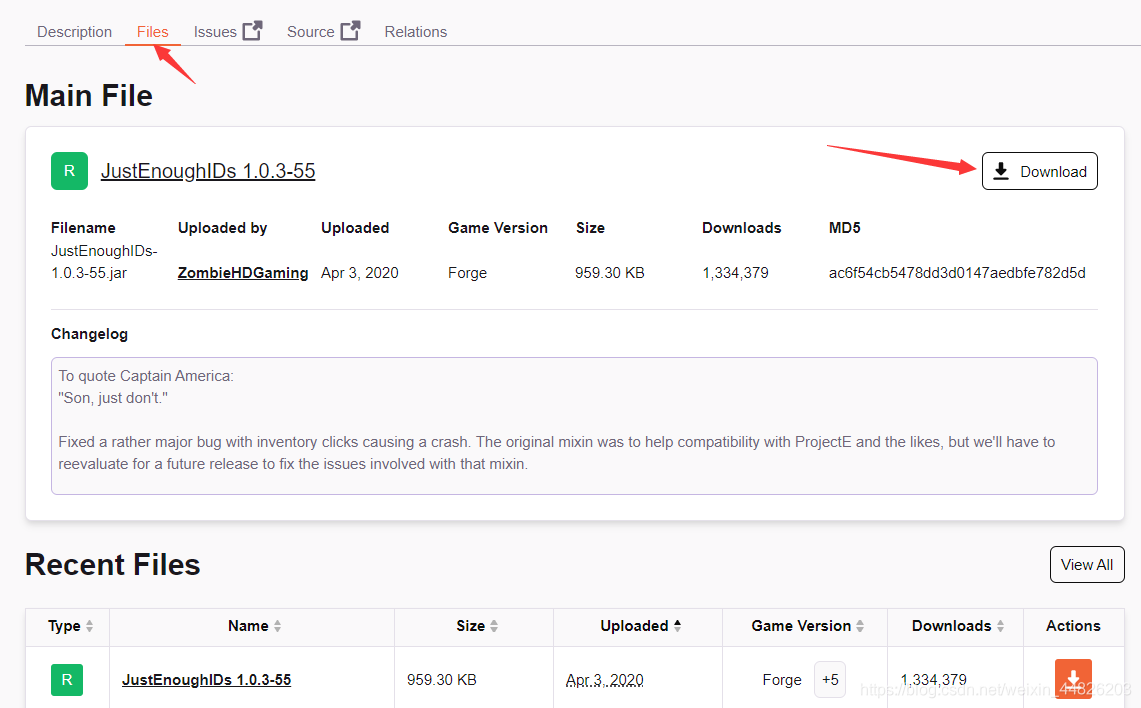Sort recent files by Downloads
1141x708 pixels.
958,626
